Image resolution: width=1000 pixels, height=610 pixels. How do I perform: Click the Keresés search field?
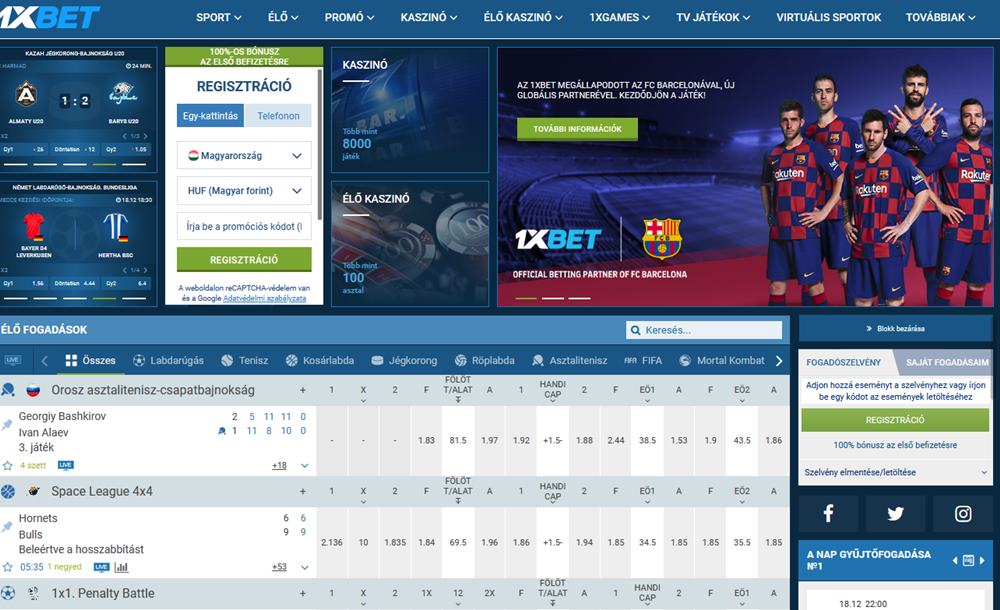(704, 330)
